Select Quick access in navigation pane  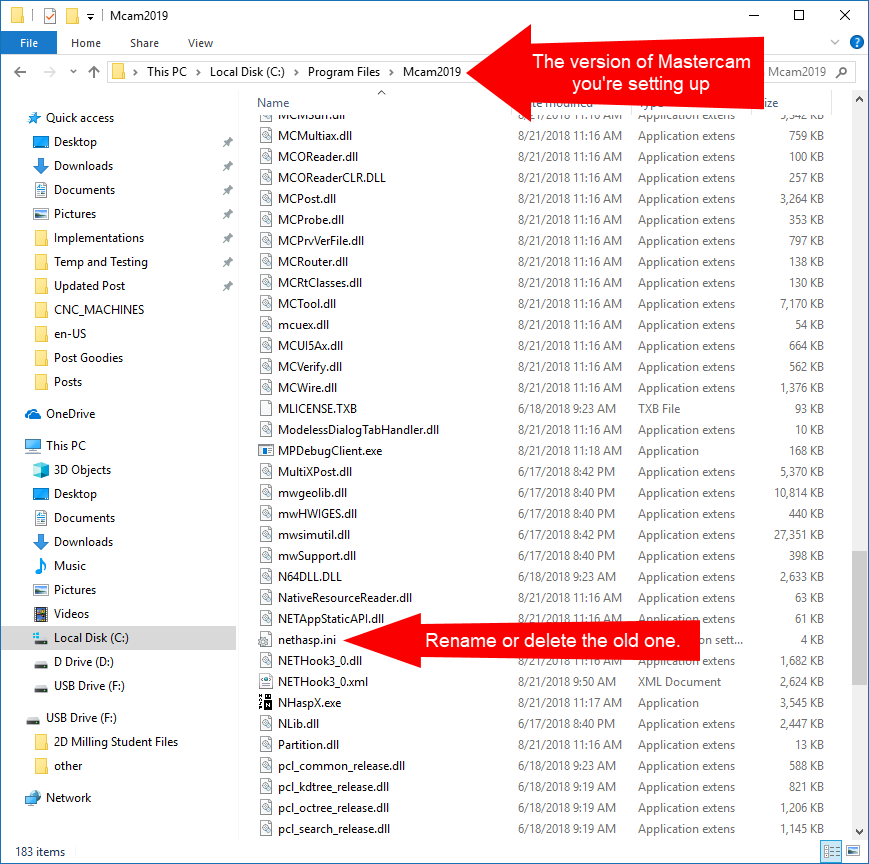tap(80, 118)
